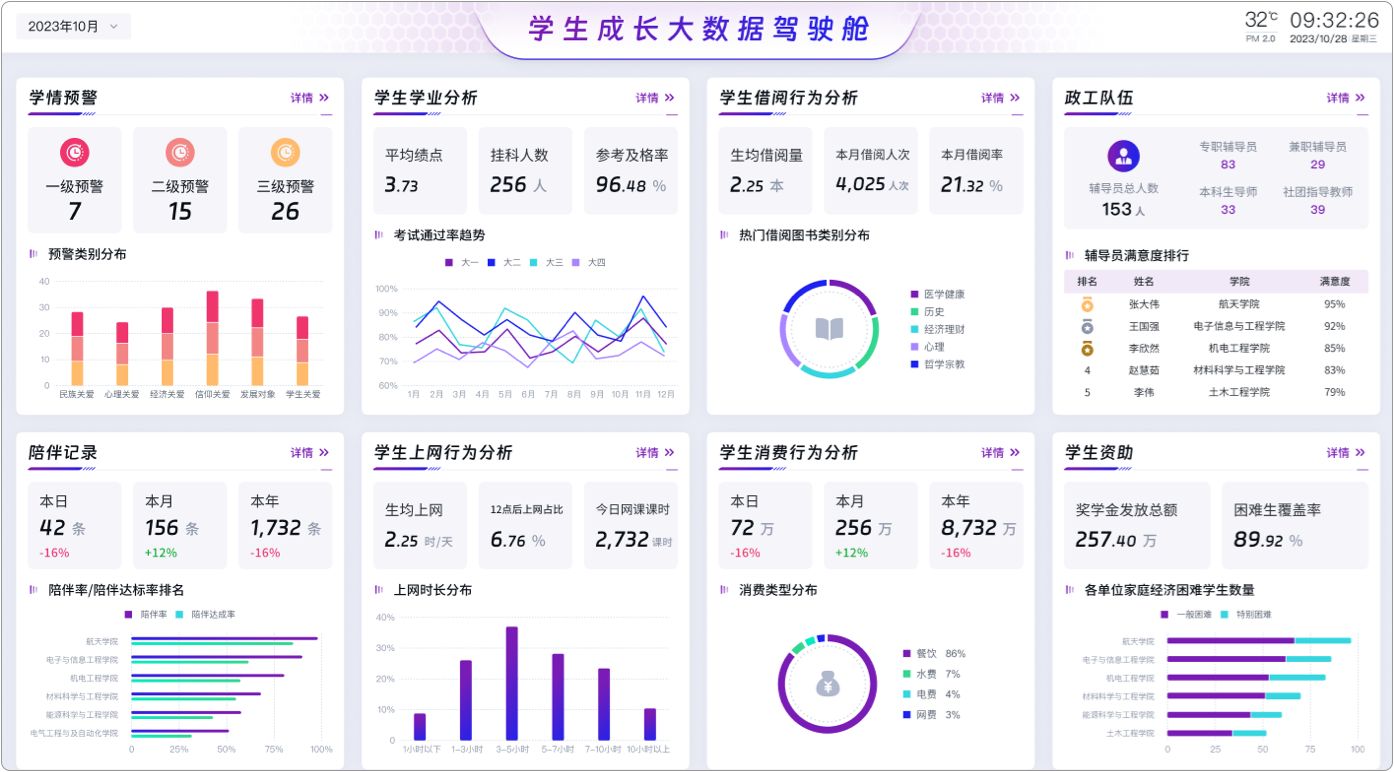Select the 赵慧茹 row in satisfaction table
The height and width of the screenshot is (772, 1394).
(1216, 370)
